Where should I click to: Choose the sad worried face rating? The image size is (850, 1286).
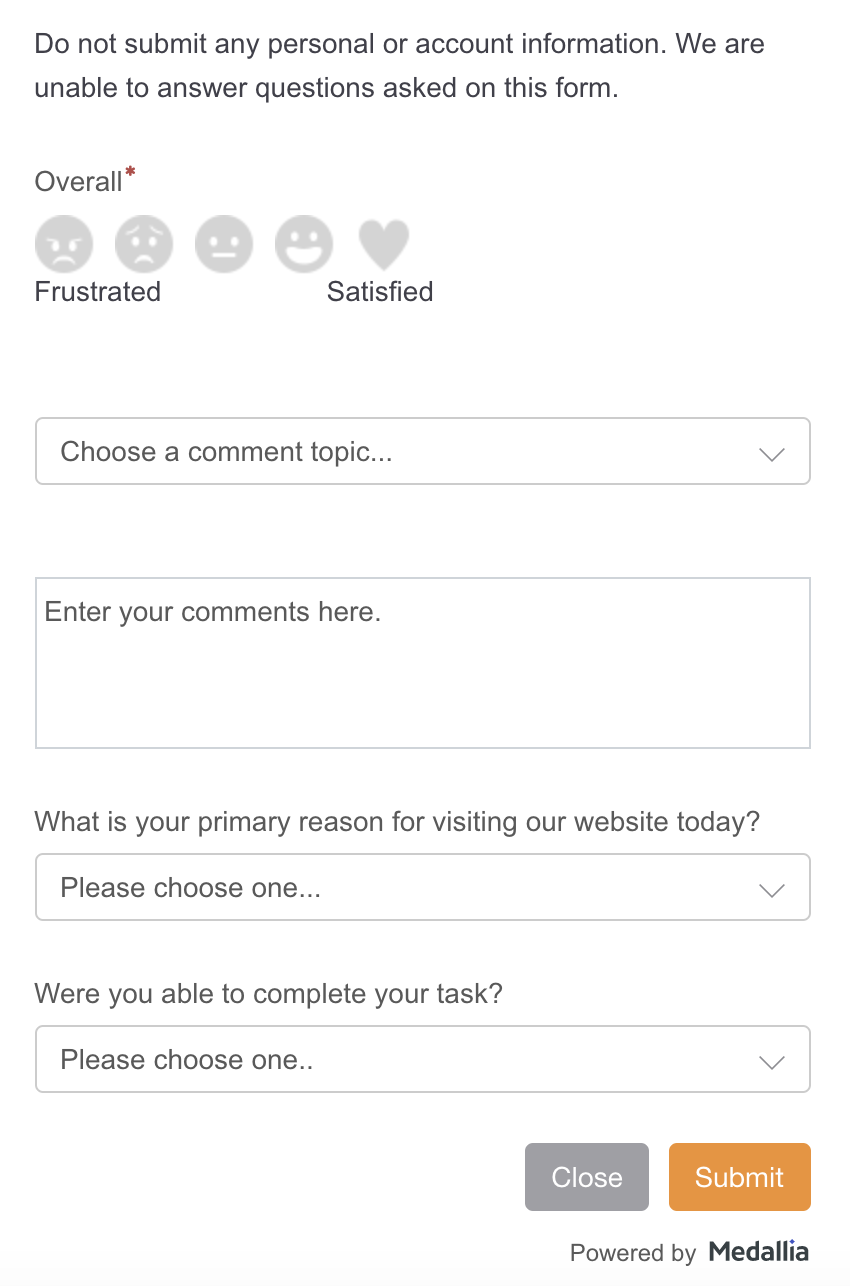tap(144, 244)
